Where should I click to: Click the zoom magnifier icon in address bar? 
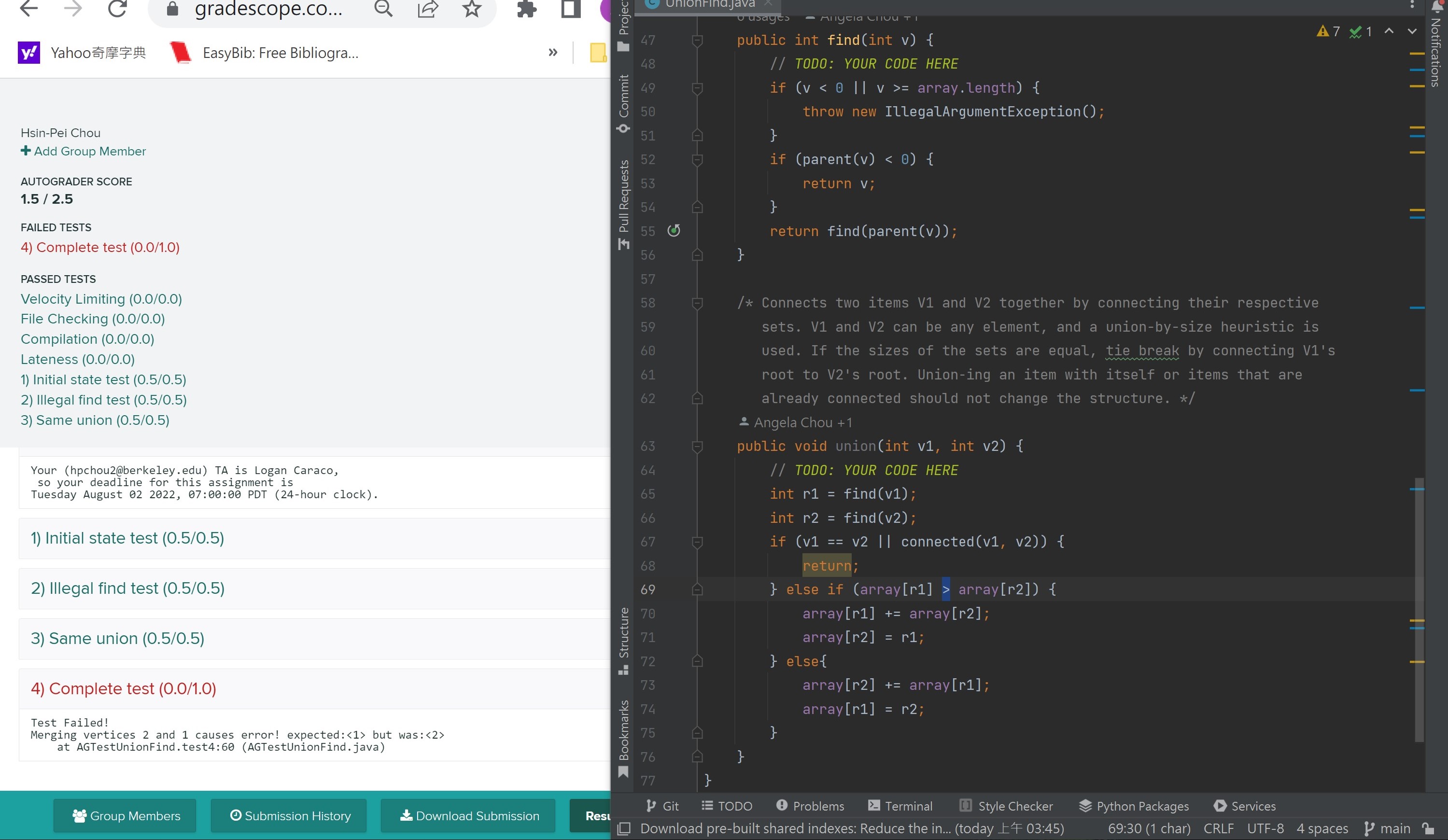[383, 9]
